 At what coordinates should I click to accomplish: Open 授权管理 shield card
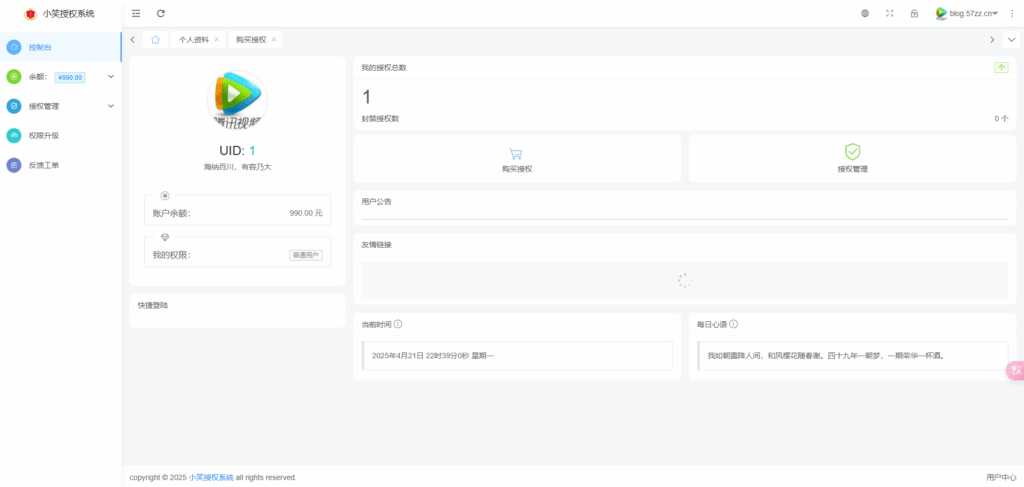click(x=852, y=159)
